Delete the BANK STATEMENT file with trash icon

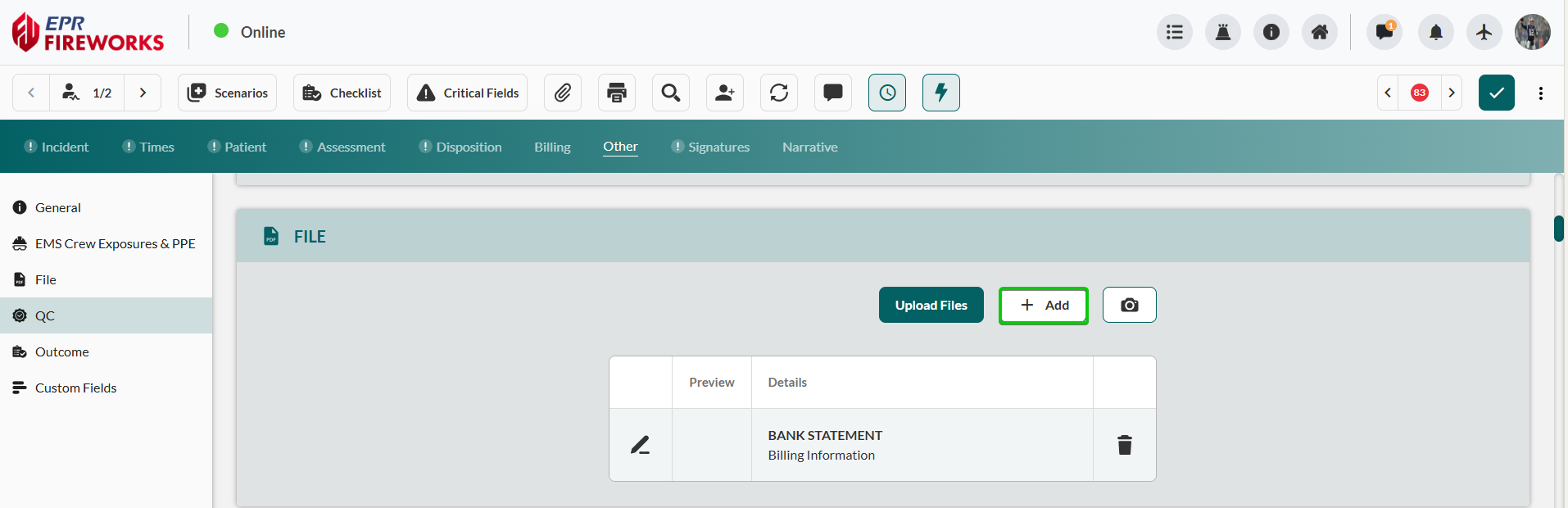pos(1125,445)
